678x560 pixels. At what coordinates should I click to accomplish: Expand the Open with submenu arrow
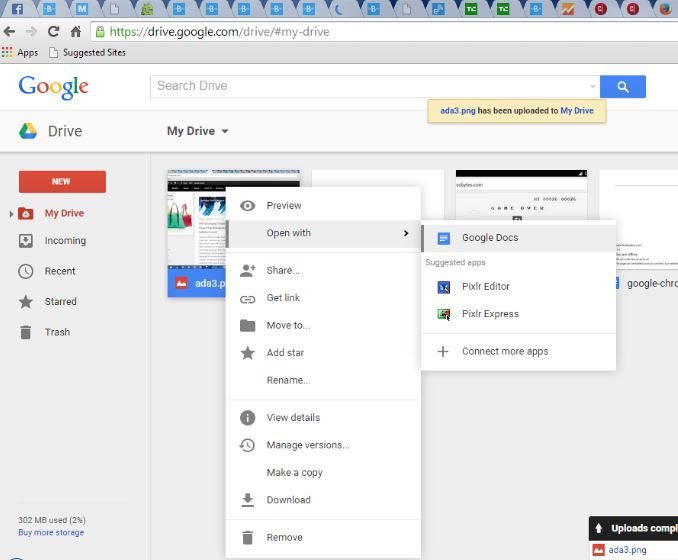coord(405,234)
